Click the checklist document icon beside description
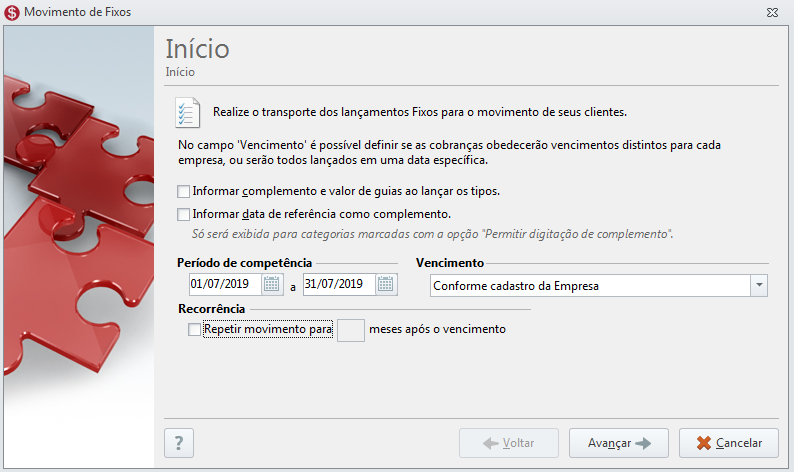The image size is (794, 472). [187, 112]
